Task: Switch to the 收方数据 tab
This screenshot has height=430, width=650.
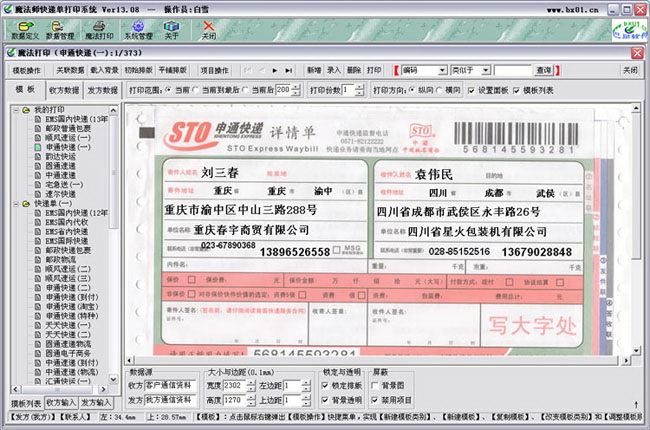Action: pyautogui.click(x=64, y=90)
